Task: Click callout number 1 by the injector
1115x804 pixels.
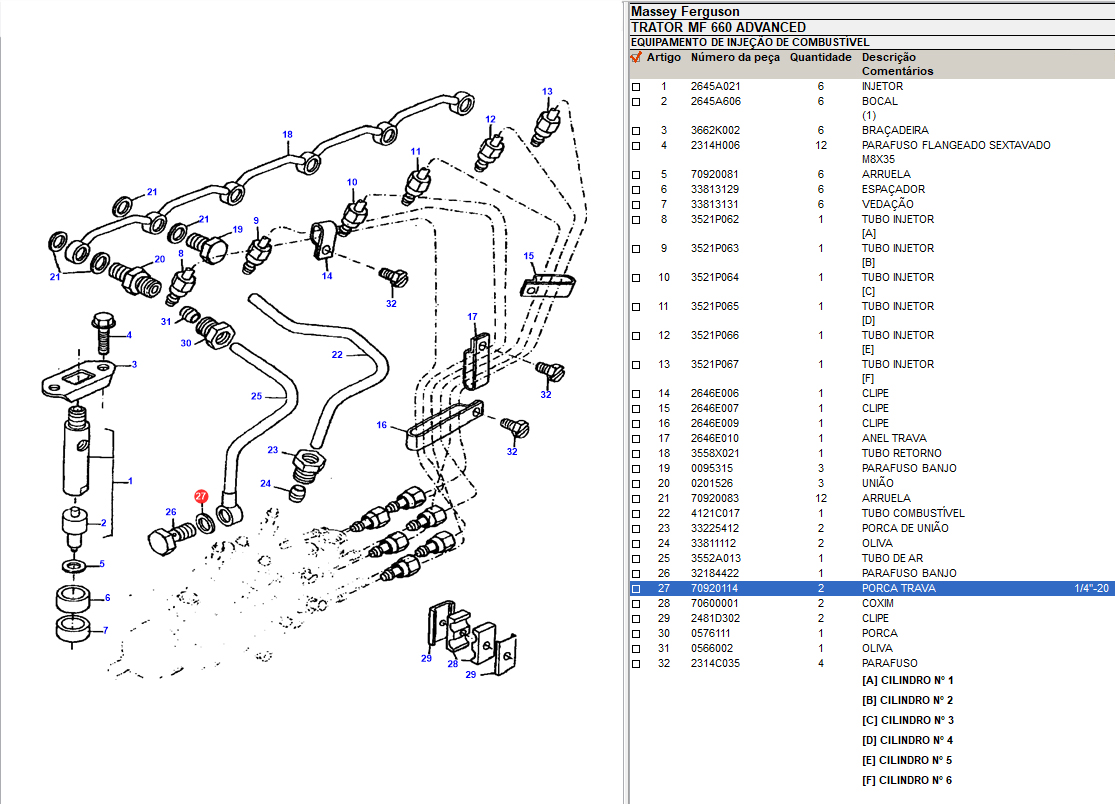Action: (x=130, y=481)
